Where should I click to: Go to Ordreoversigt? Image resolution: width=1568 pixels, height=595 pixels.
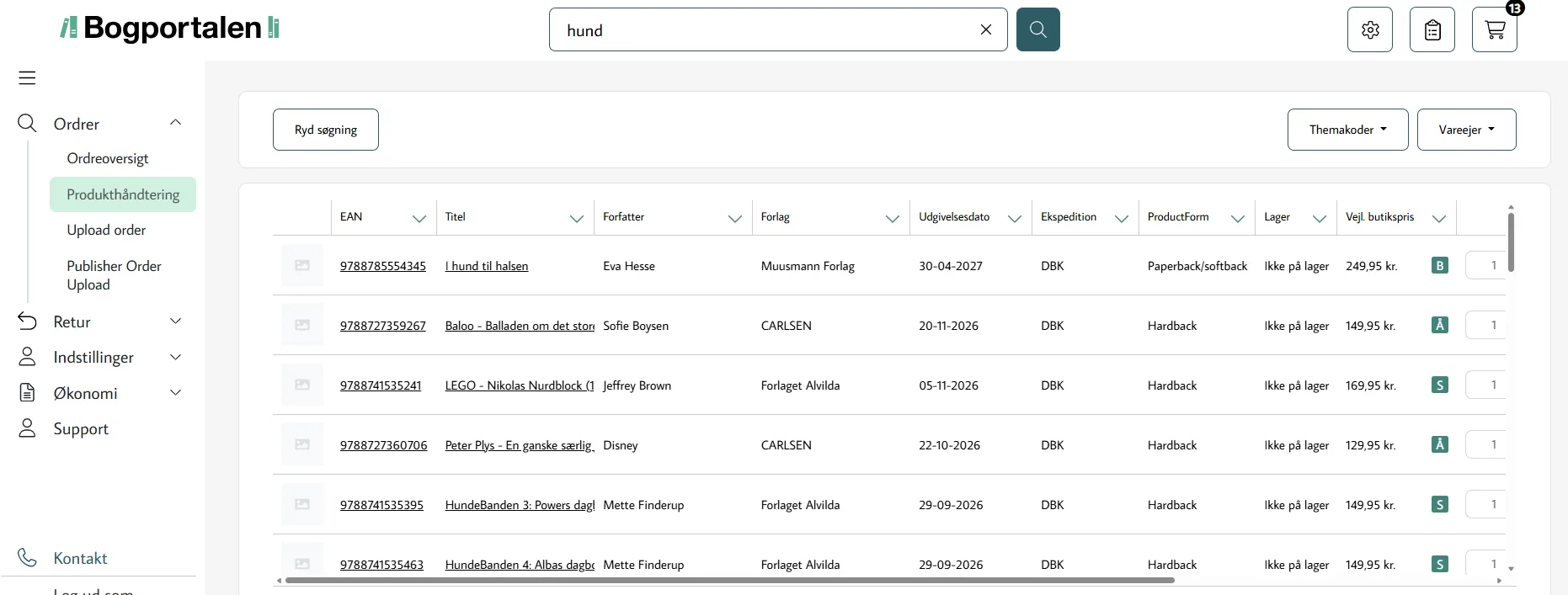point(108,158)
